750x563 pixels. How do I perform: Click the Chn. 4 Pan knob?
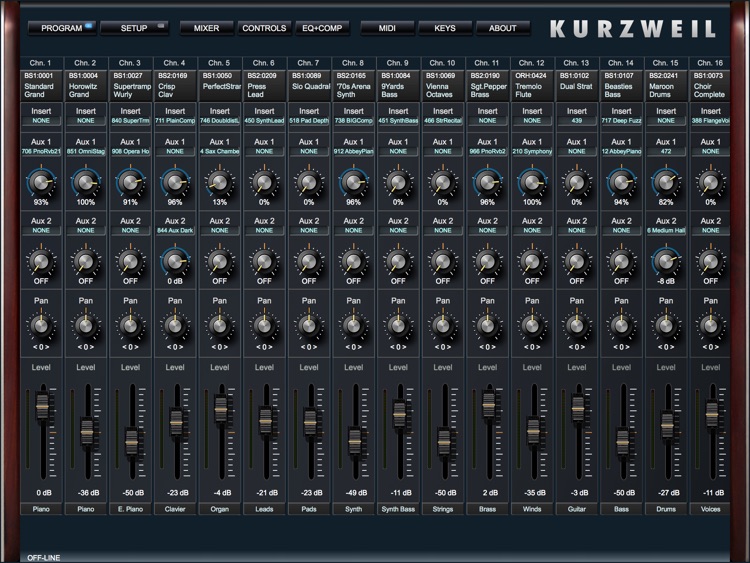(175, 325)
